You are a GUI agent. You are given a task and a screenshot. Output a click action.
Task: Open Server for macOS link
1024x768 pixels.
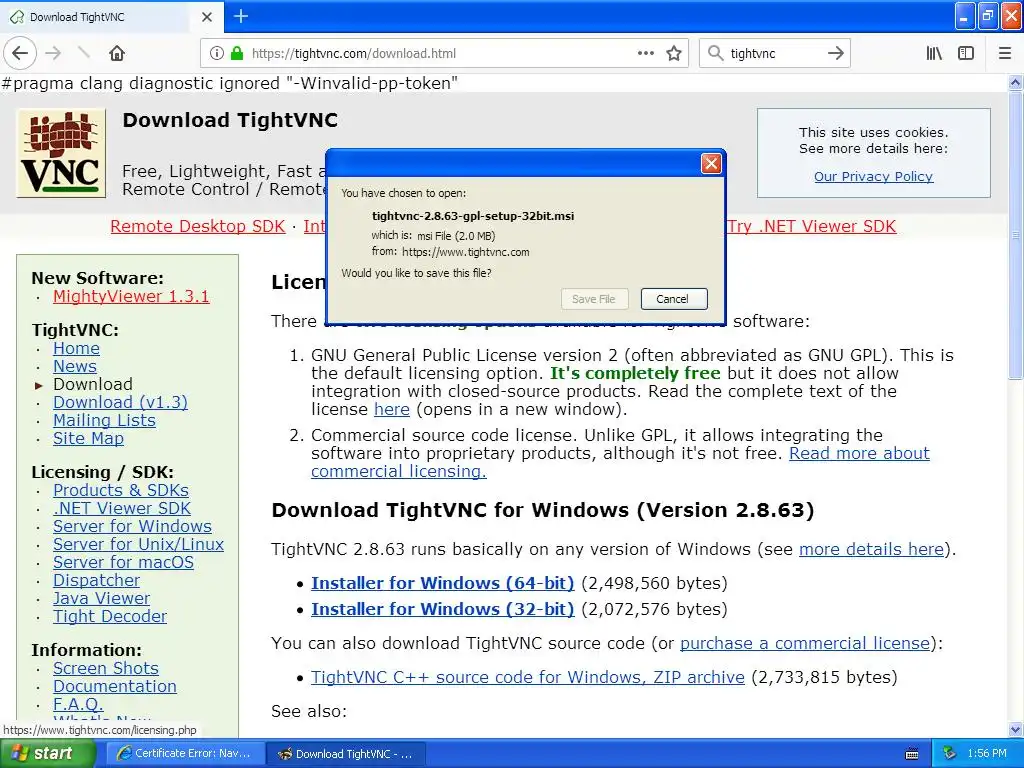[123, 562]
